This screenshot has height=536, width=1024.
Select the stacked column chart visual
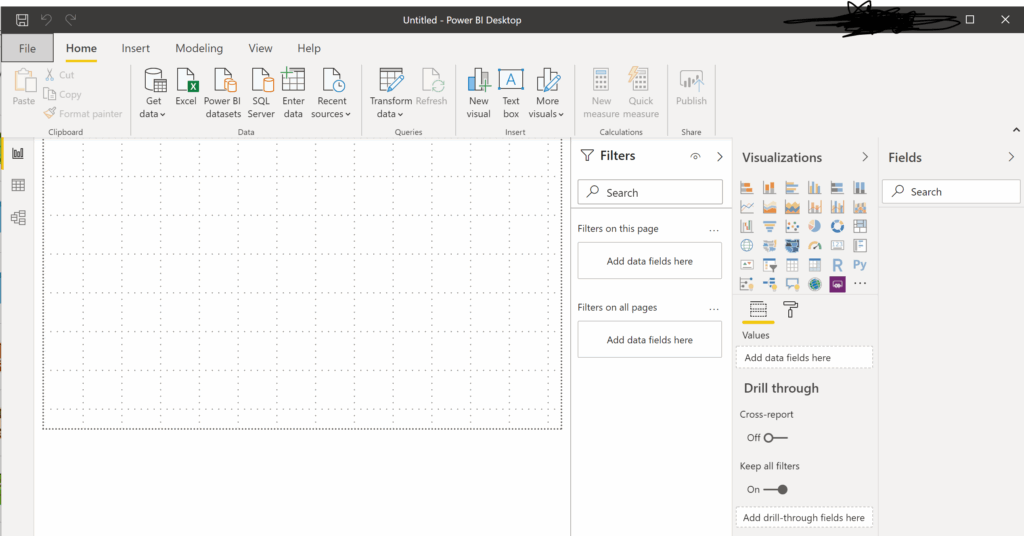point(769,188)
